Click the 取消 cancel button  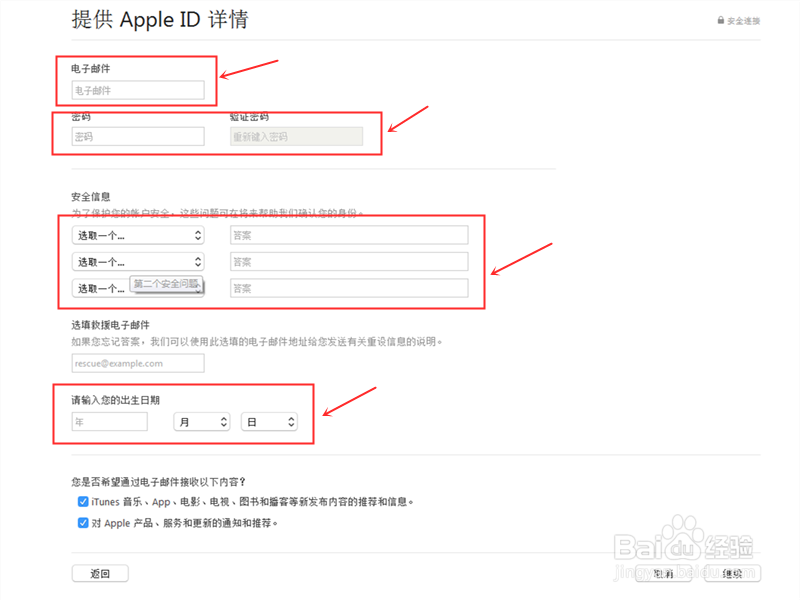(663, 573)
